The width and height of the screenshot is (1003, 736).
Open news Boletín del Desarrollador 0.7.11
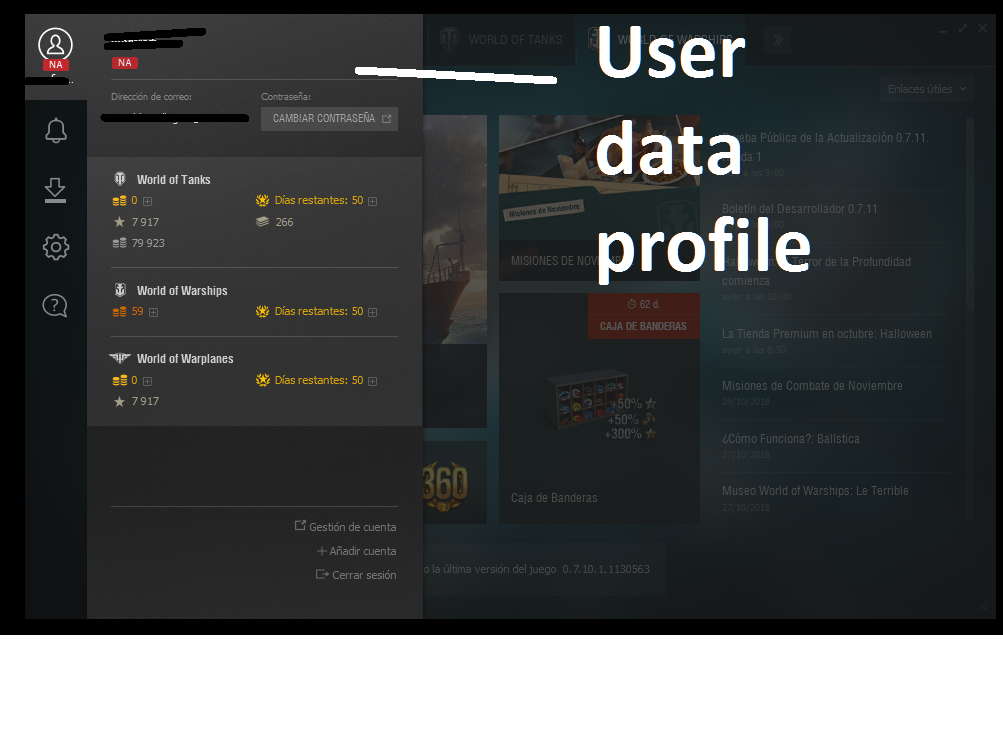point(800,209)
